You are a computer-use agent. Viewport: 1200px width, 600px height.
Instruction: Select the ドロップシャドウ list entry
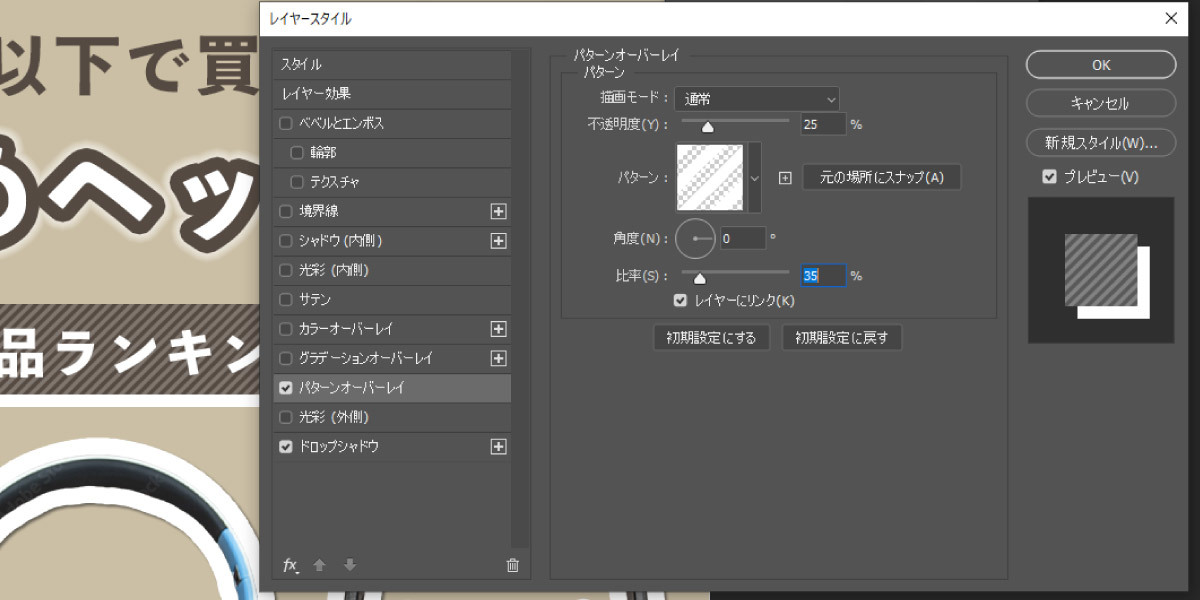point(392,447)
